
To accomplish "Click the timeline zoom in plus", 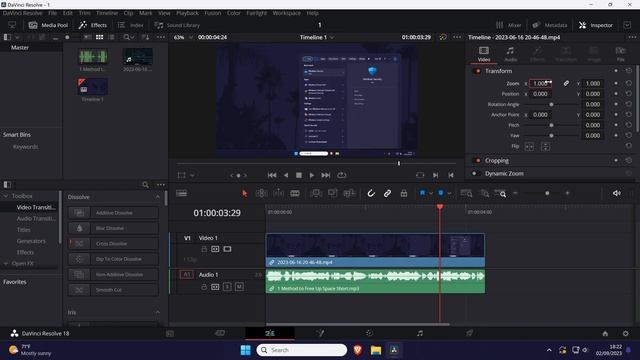I will click(x=567, y=193).
